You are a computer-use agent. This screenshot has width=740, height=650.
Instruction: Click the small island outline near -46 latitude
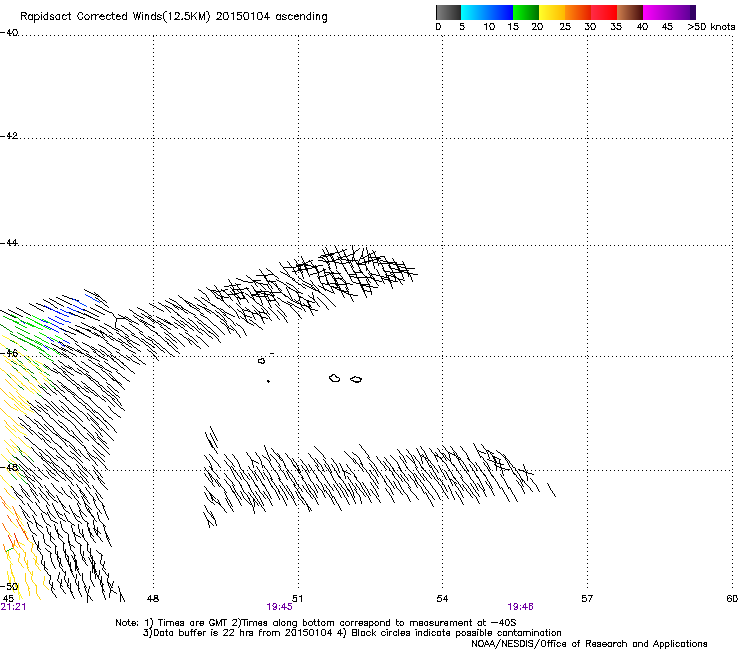(x=261, y=361)
